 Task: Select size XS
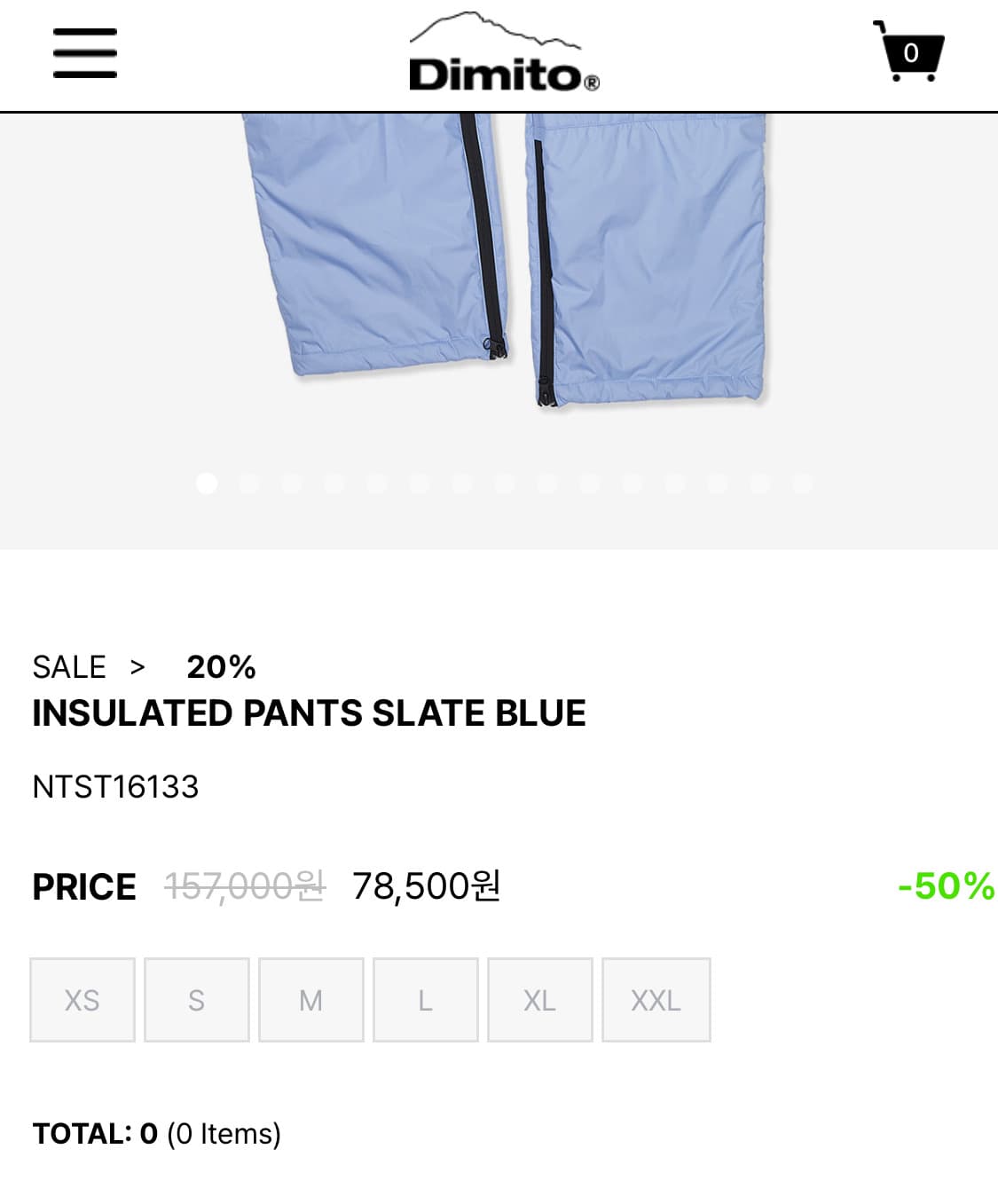pyautogui.click(x=83, y=1000)
